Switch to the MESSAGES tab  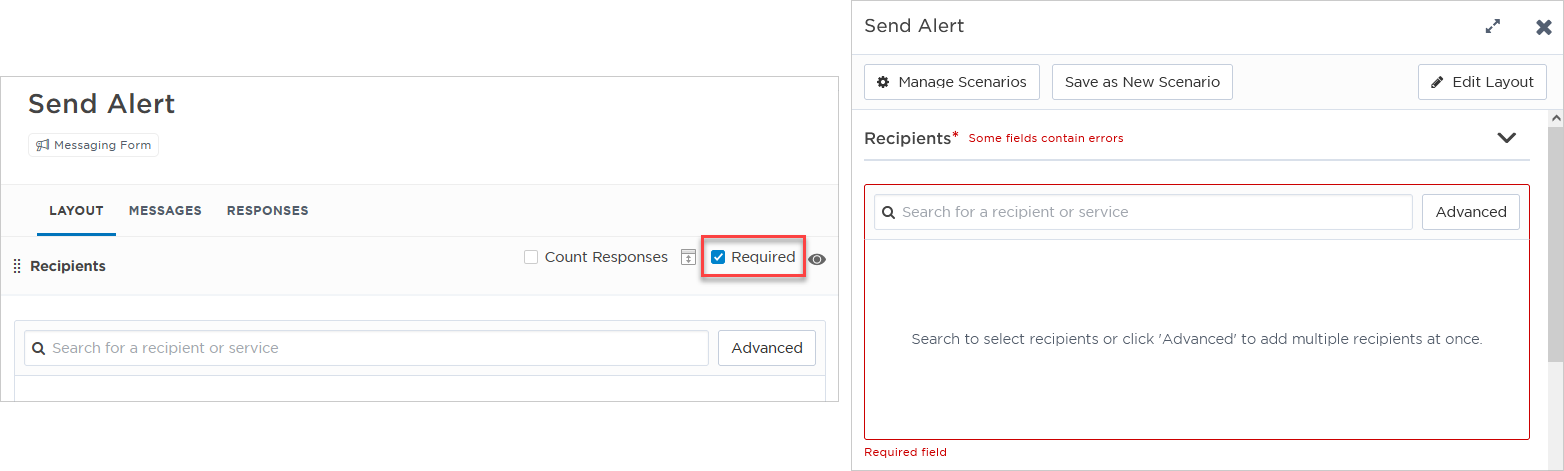pyautogui.click(x=165, y=210)
